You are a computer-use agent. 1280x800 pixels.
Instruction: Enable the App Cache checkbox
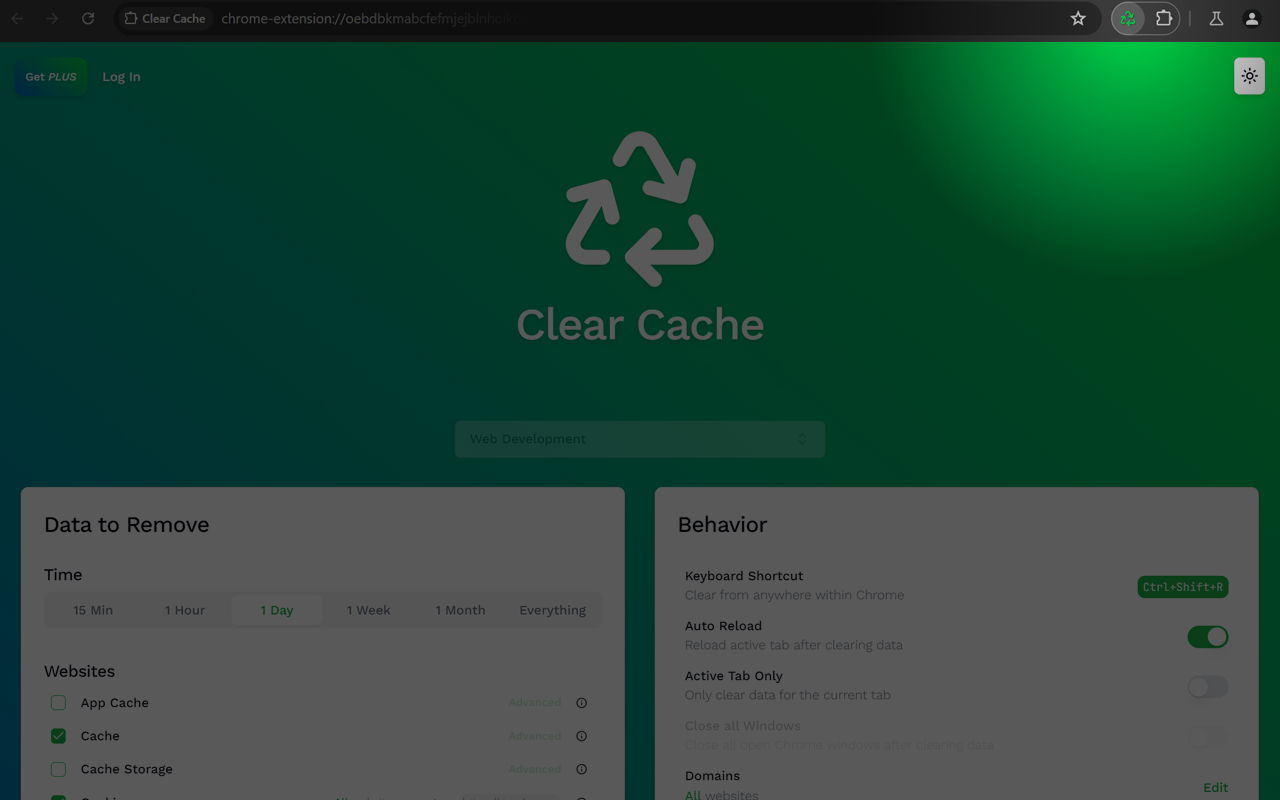[x=58, y=702]
